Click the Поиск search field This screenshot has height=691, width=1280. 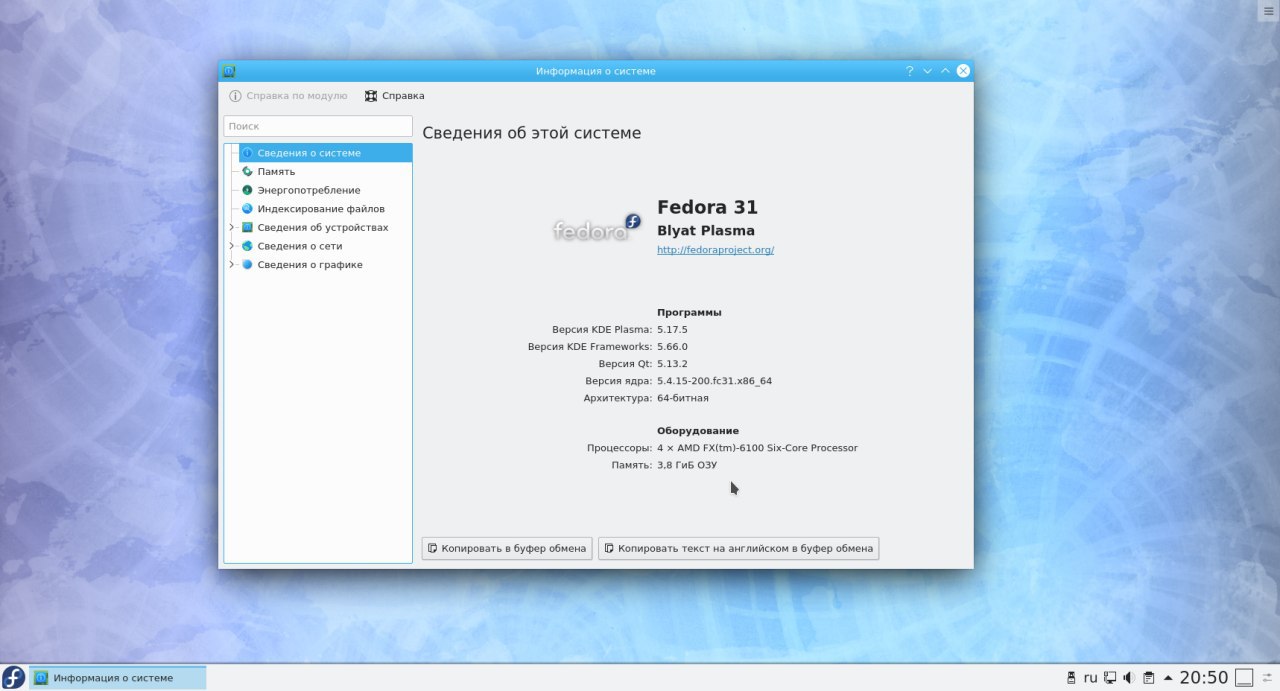[x=318, y=126]
